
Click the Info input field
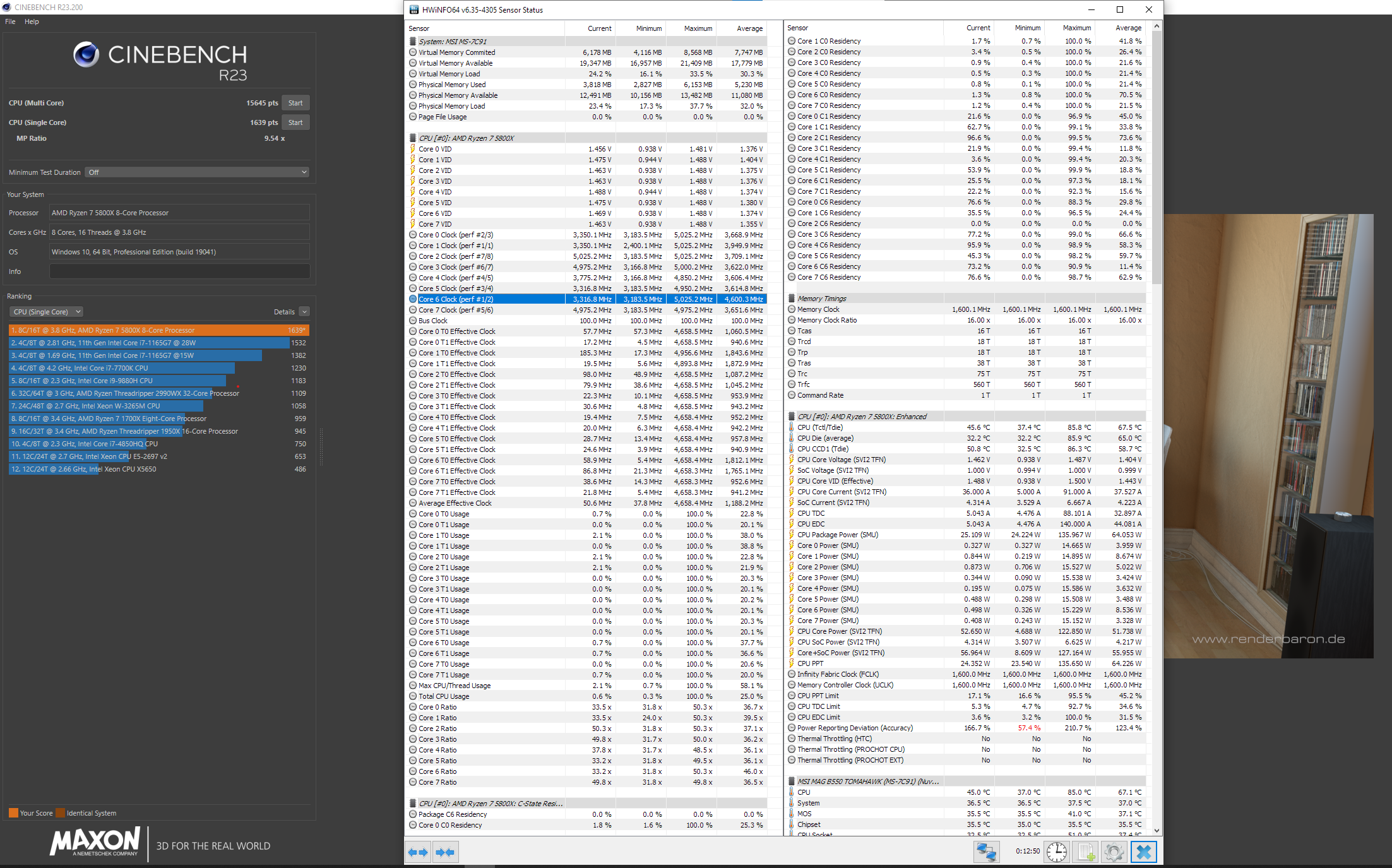tap(179, 271)
